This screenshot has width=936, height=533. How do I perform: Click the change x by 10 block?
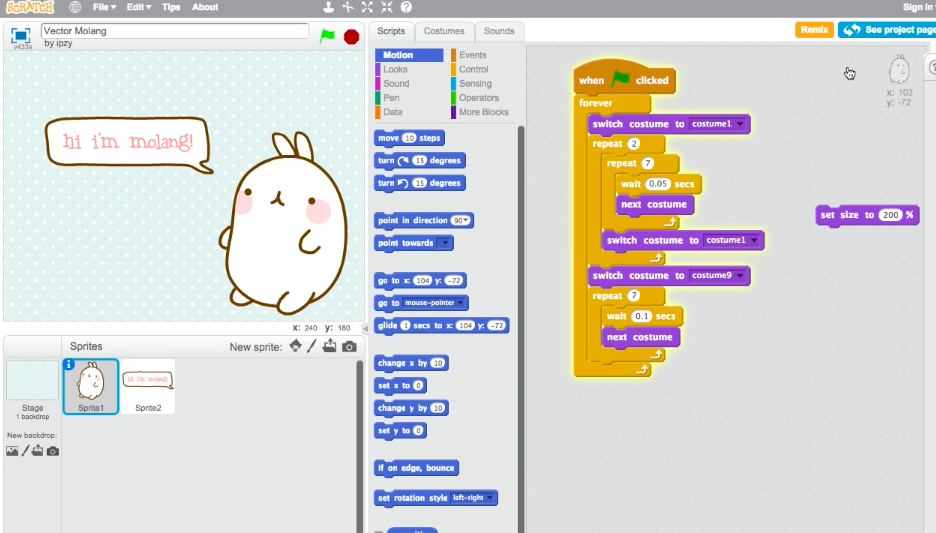411,363
